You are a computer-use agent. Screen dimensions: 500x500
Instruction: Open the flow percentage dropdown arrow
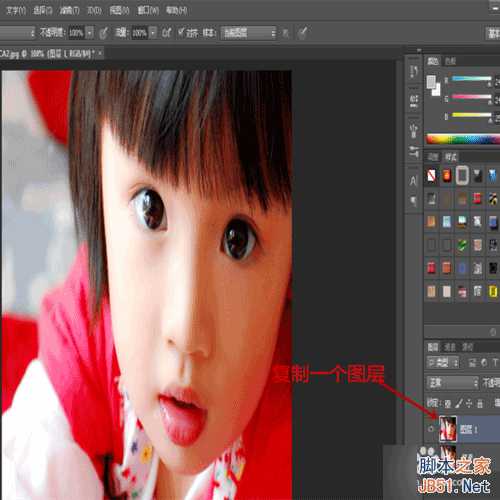[x=153, y=33]
